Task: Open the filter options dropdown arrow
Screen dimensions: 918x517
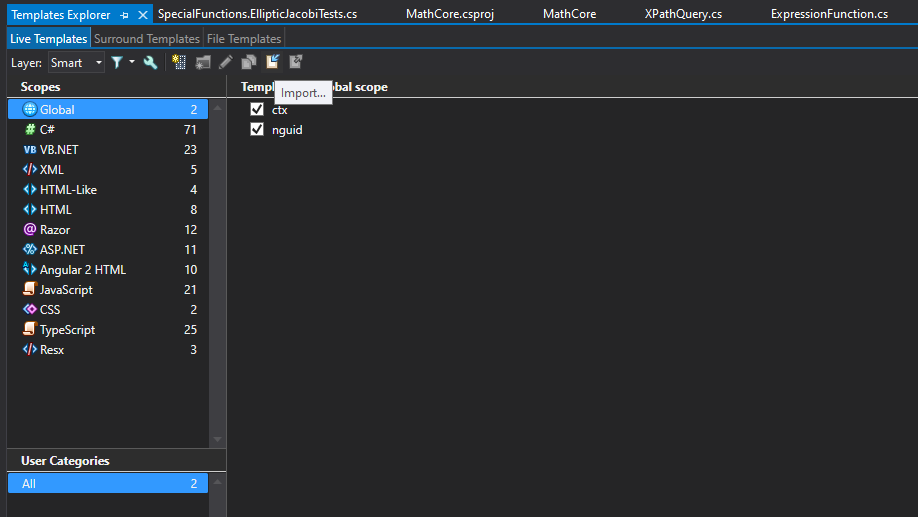Action: pyautogui.click(x=132, y=61)
